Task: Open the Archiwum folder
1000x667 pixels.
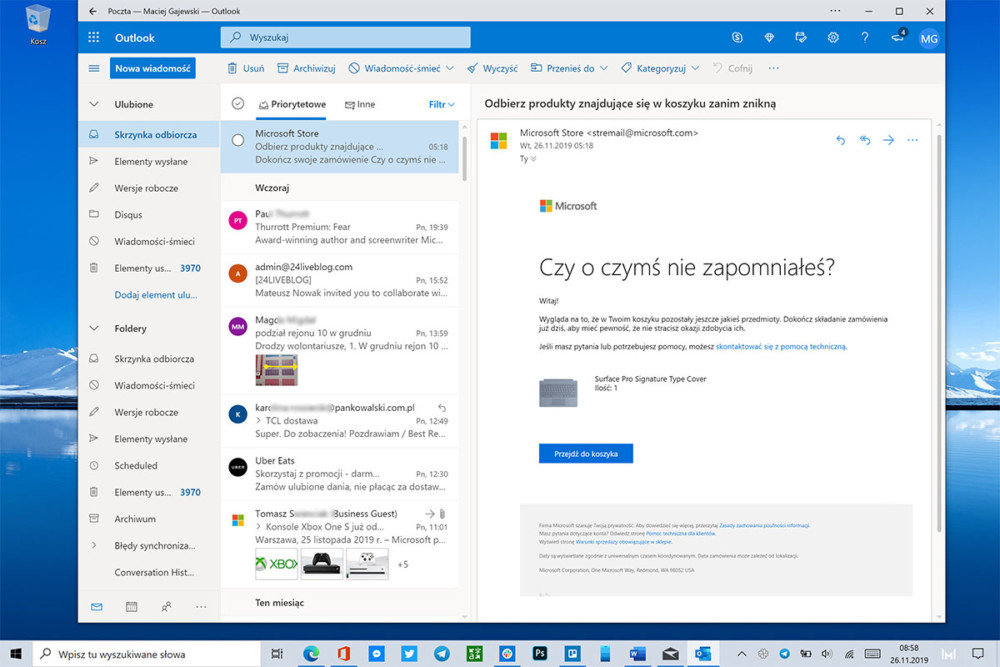Action: [x=149, y=519]
